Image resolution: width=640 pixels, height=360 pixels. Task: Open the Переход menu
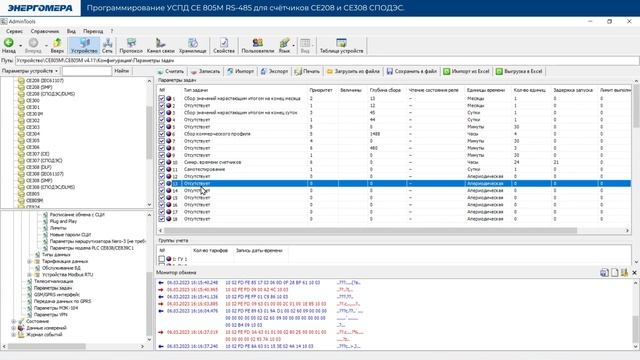point(93,31)
